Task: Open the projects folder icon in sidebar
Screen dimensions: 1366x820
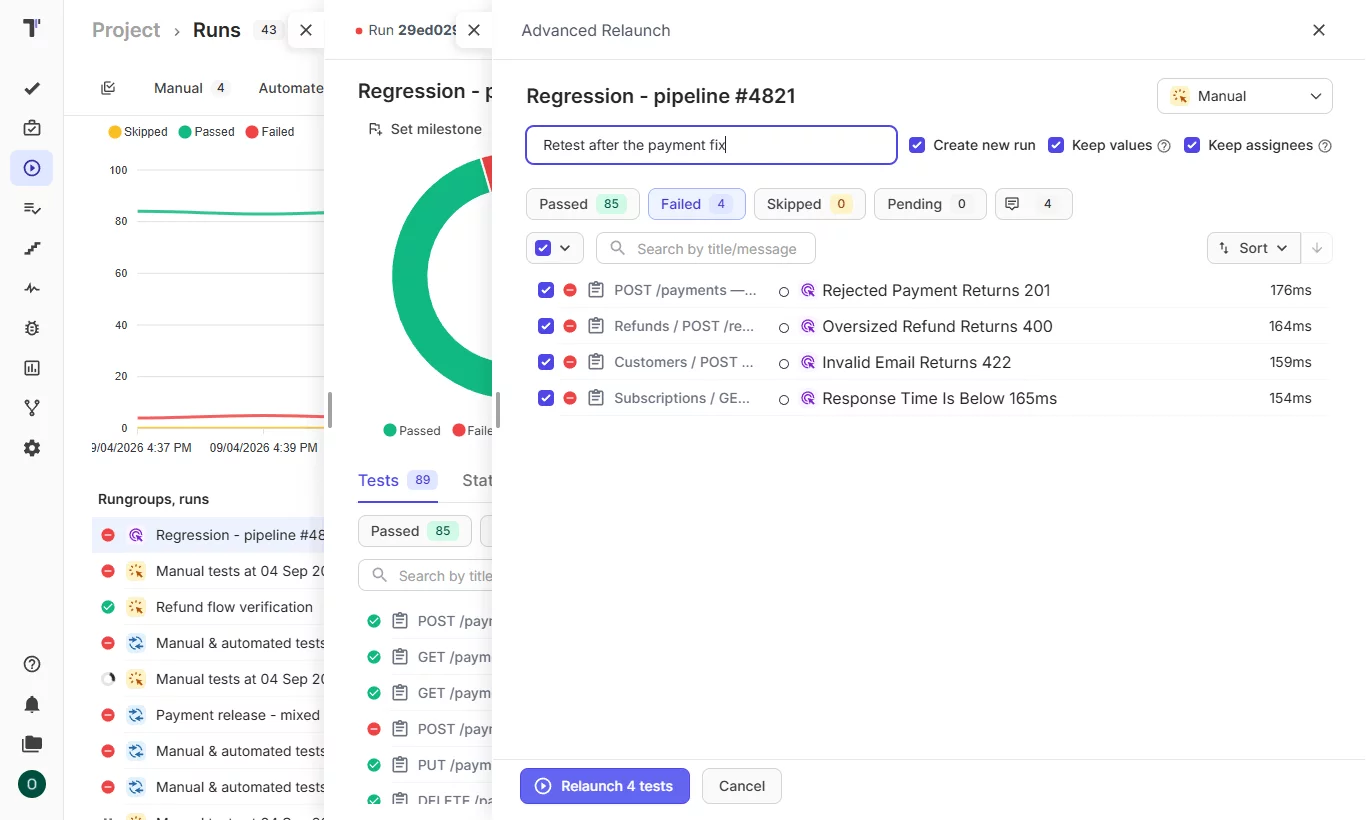Action: [32, 744]
